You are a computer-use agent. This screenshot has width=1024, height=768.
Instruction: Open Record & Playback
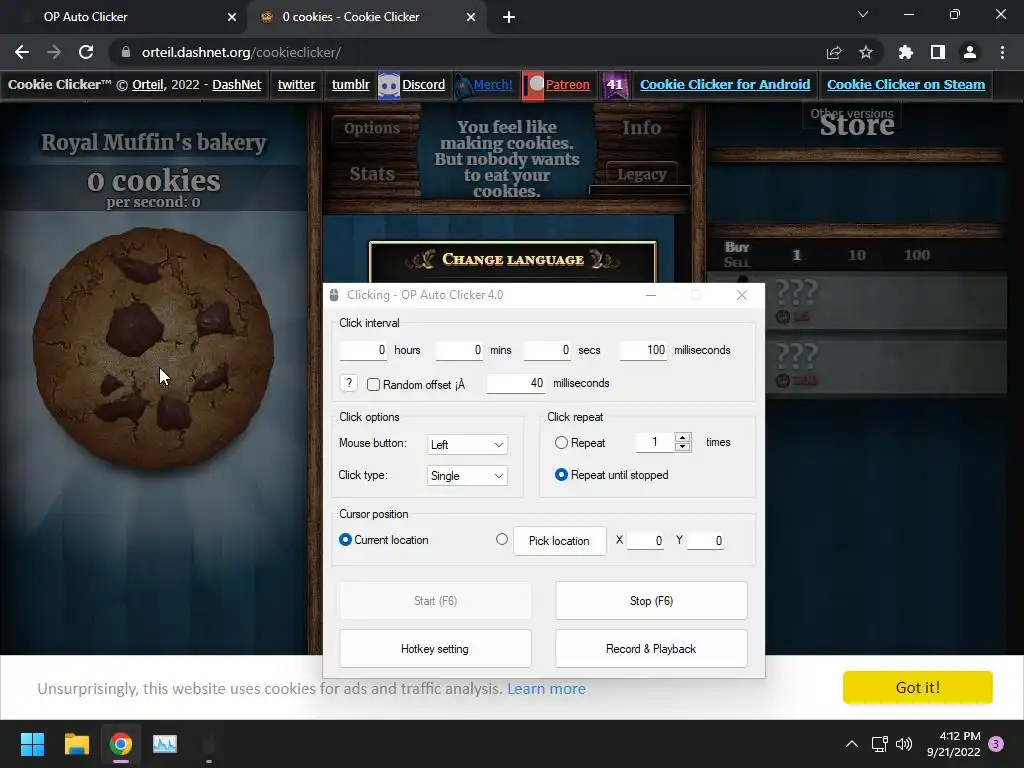651,648
